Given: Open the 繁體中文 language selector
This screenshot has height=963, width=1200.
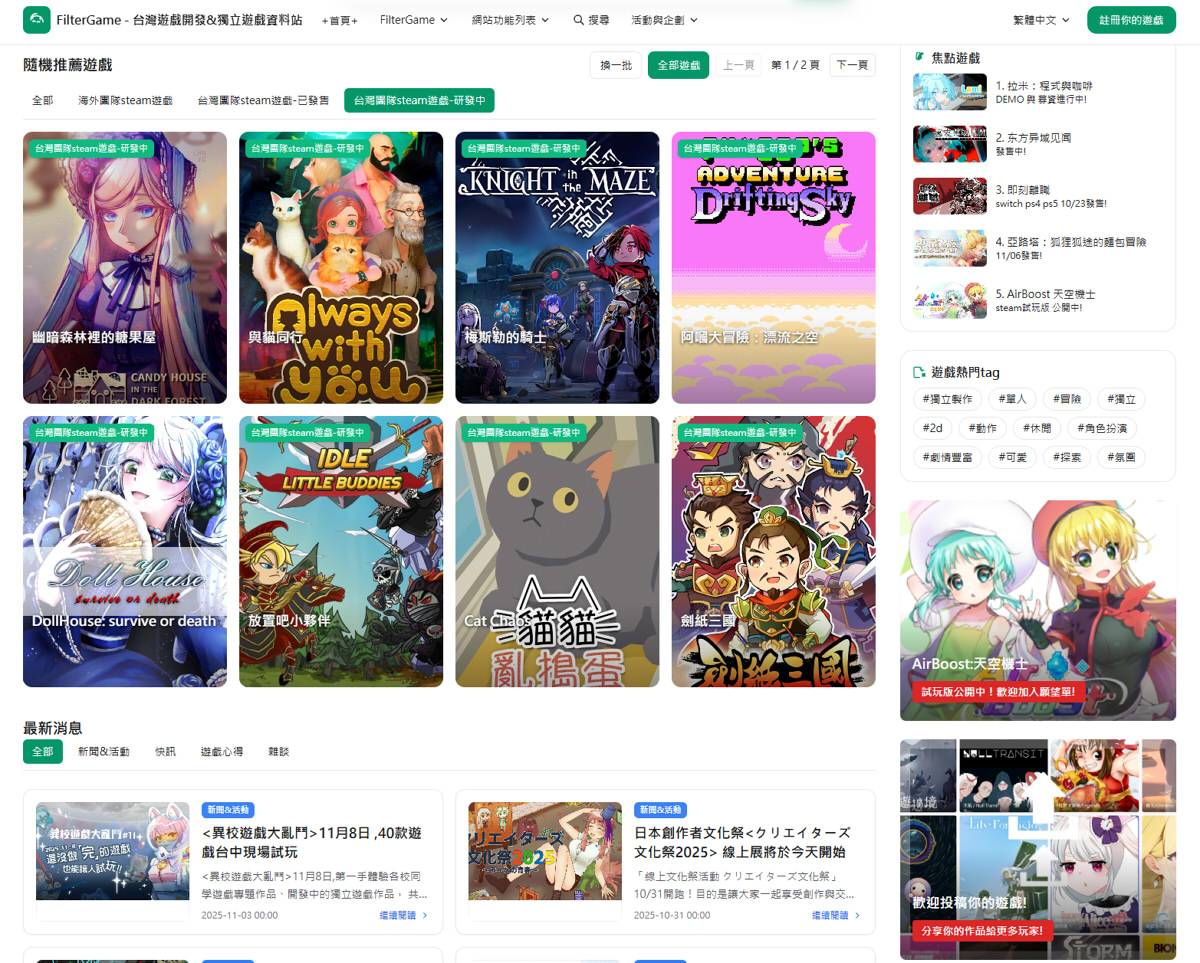Looking at the screenshot, I should tap(1040, 20).
